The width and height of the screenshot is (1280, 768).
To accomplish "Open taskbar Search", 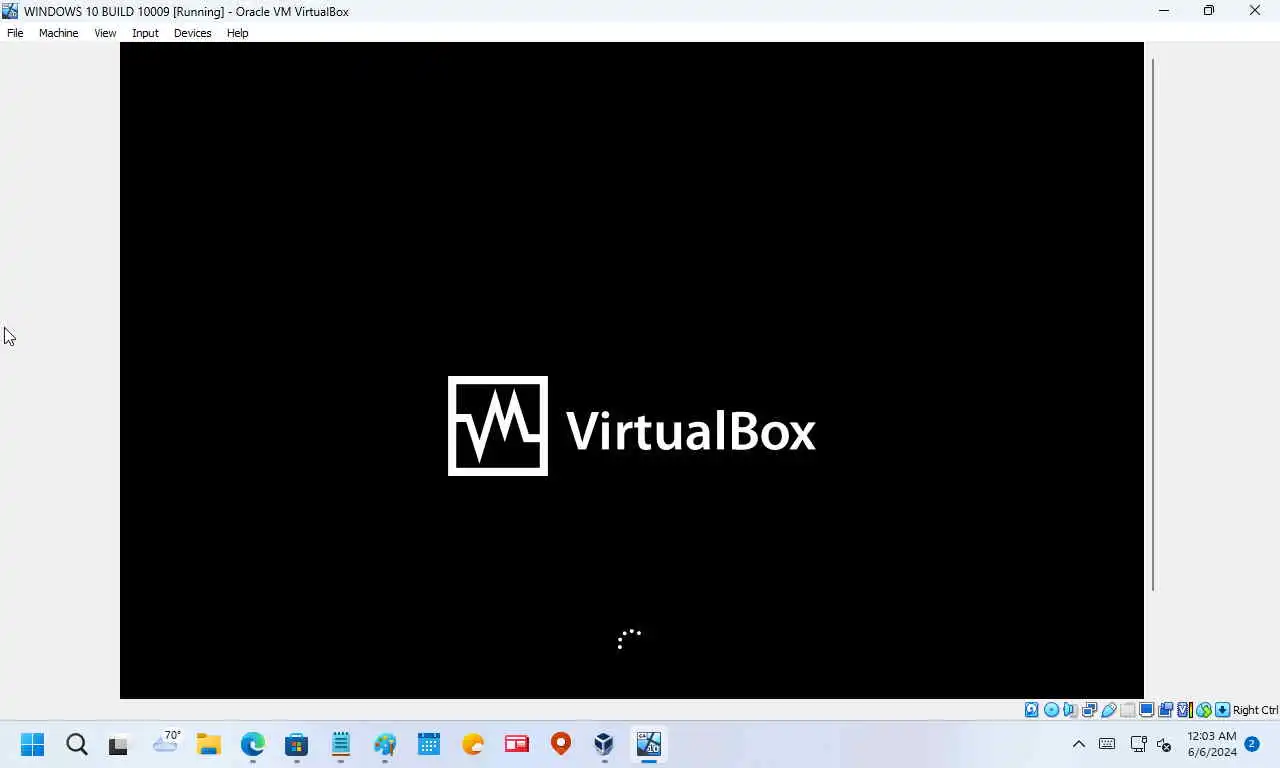I will pos(77,744).
